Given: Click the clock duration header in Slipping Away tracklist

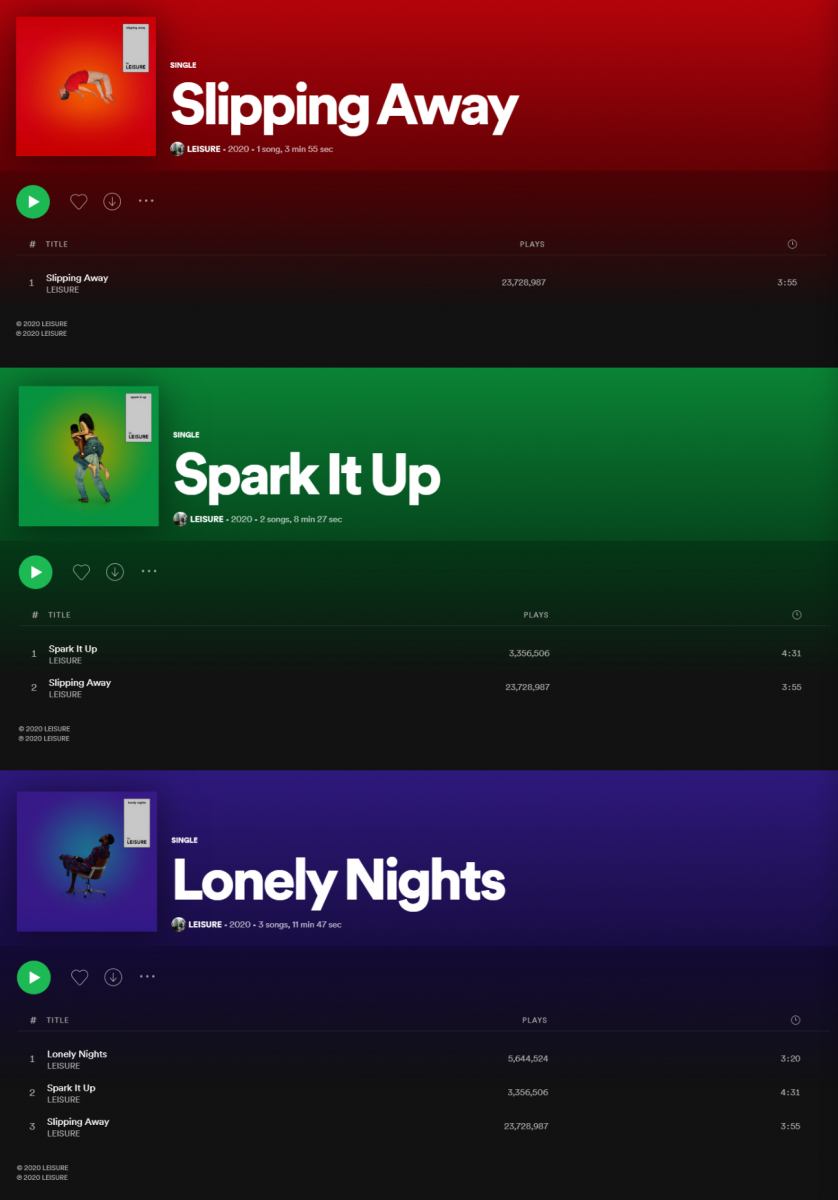Looking at the screenshot, I should pyautogui.click(x=792, y=244).
